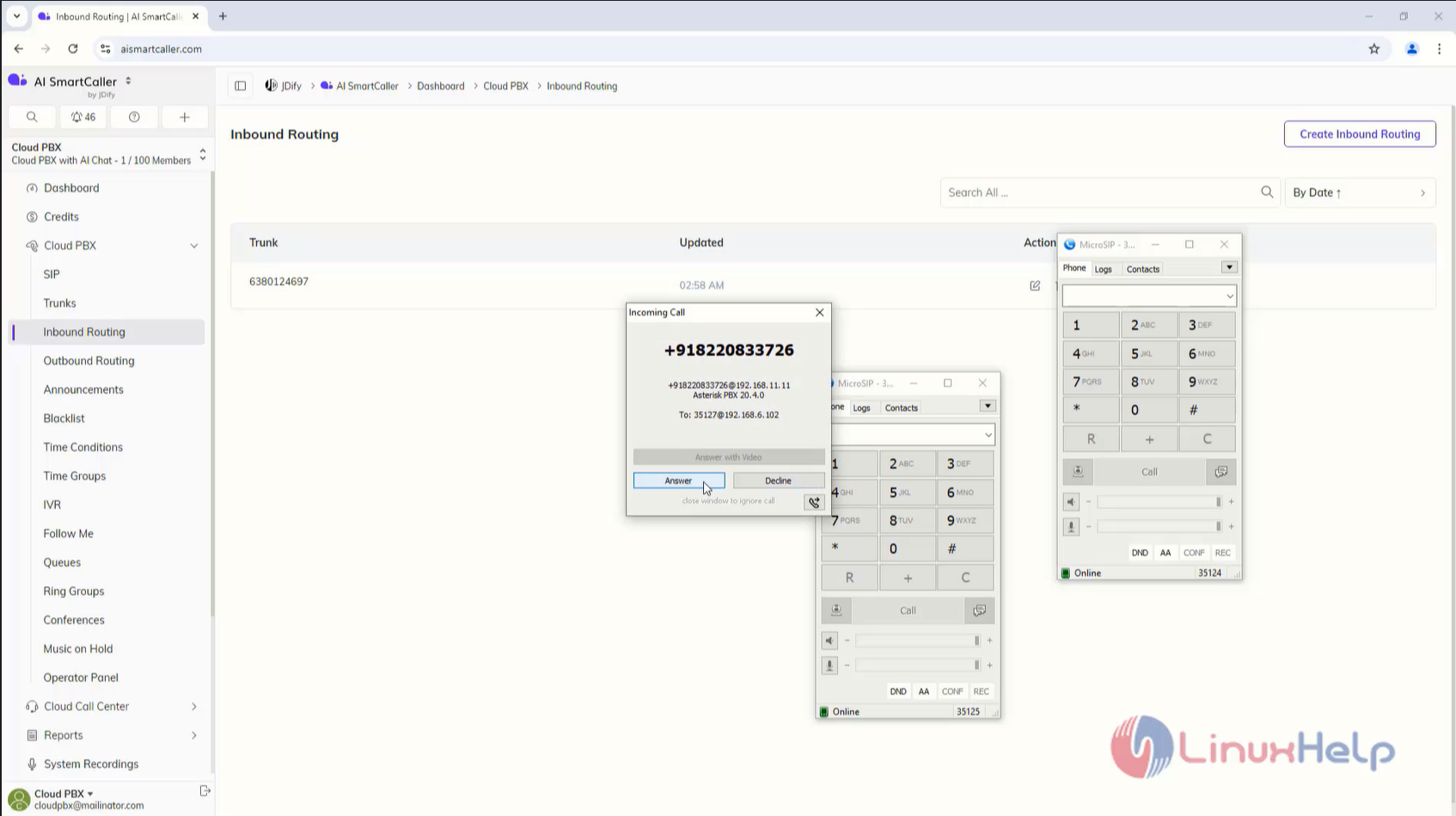1456x816 pixels.
Task: Click the message icon in MicroSIP 35125
Action: point(979,610)
